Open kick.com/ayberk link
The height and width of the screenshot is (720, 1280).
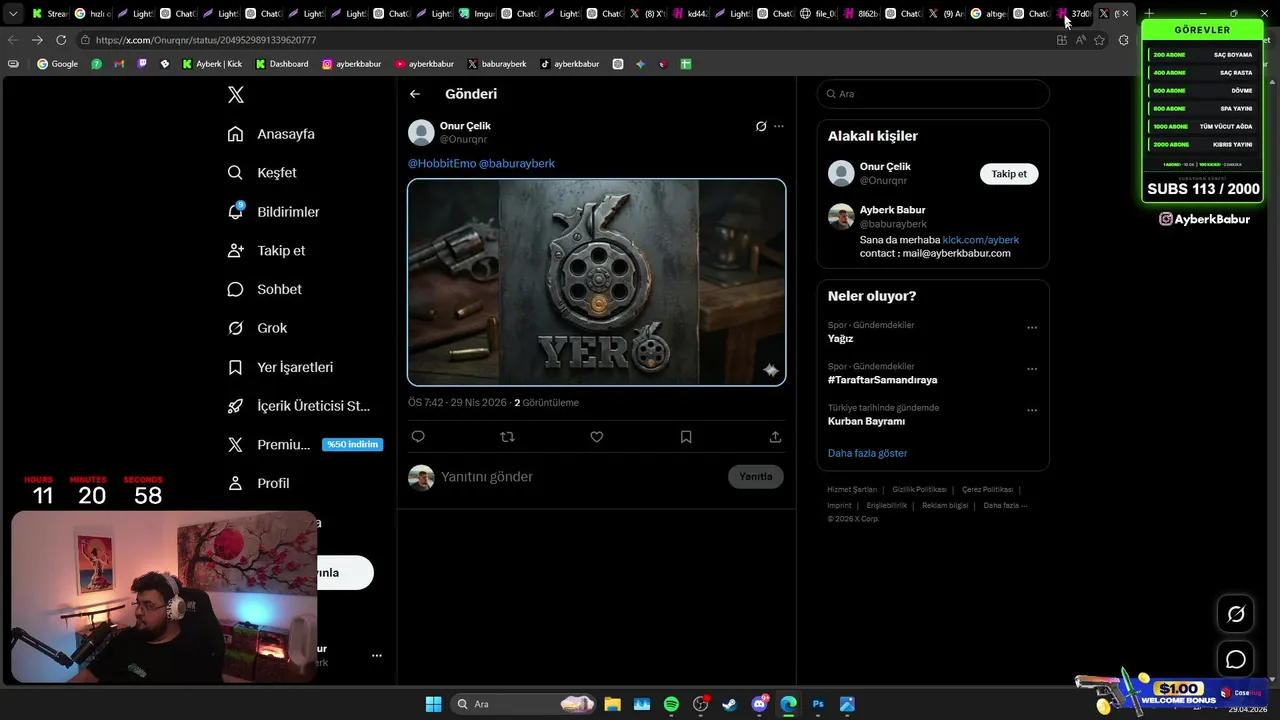(981, 240)
